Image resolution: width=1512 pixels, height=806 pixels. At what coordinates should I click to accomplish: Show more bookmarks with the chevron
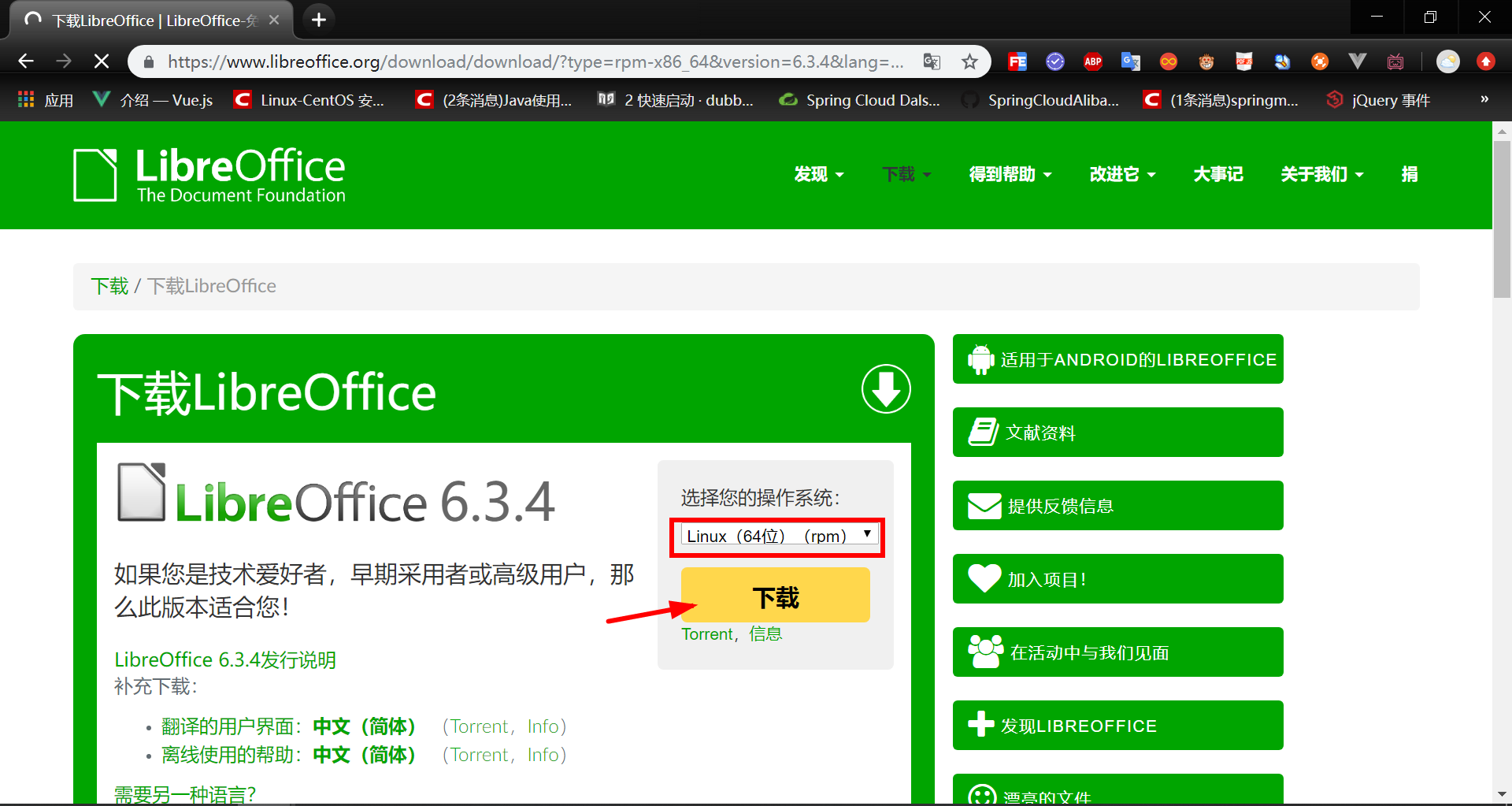(x=1484, y=99)
